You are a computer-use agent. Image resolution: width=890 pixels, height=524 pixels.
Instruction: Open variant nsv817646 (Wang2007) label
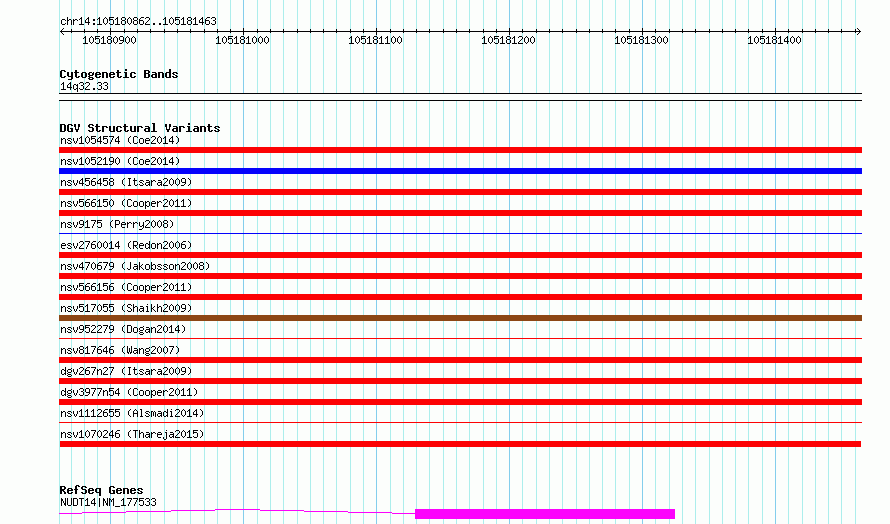pyautogui.click(x=120, y=350)
